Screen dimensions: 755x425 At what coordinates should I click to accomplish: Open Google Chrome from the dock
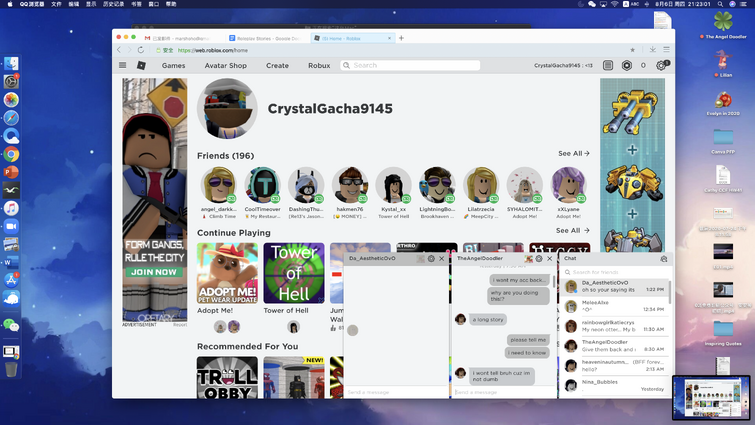click(11, 154)
